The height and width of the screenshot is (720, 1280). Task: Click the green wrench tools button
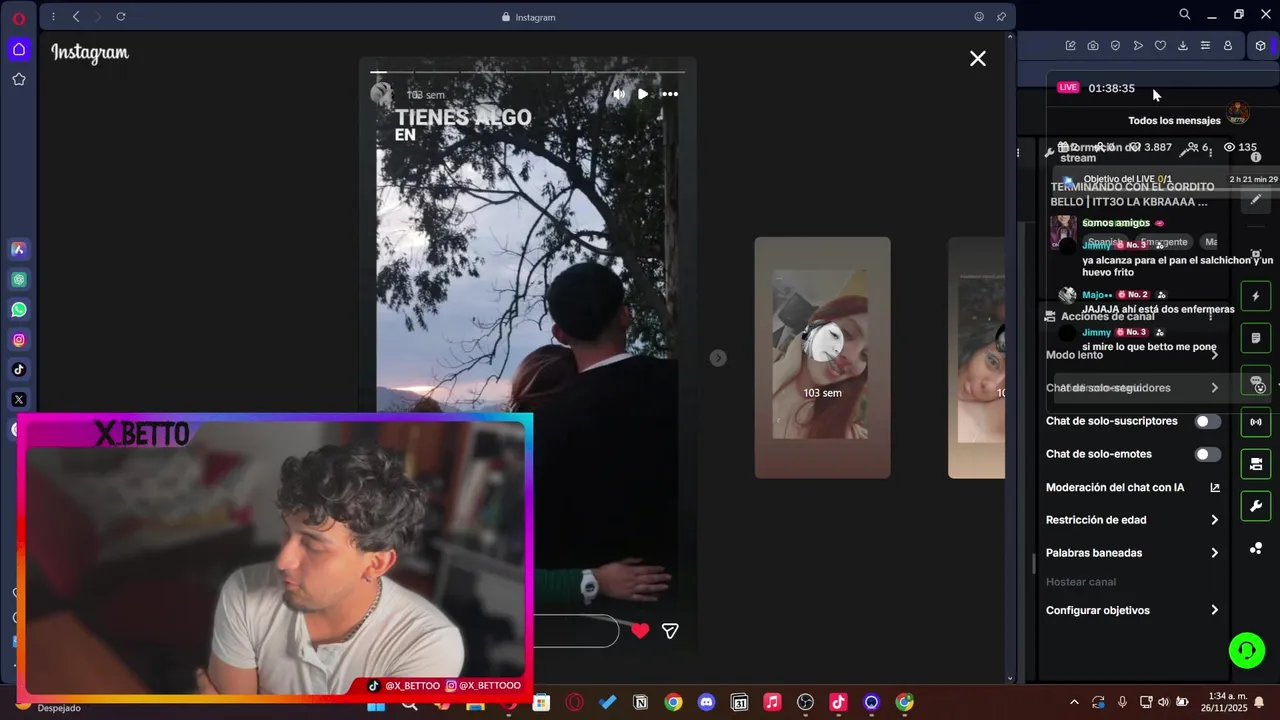click(x=1256, y=506)
